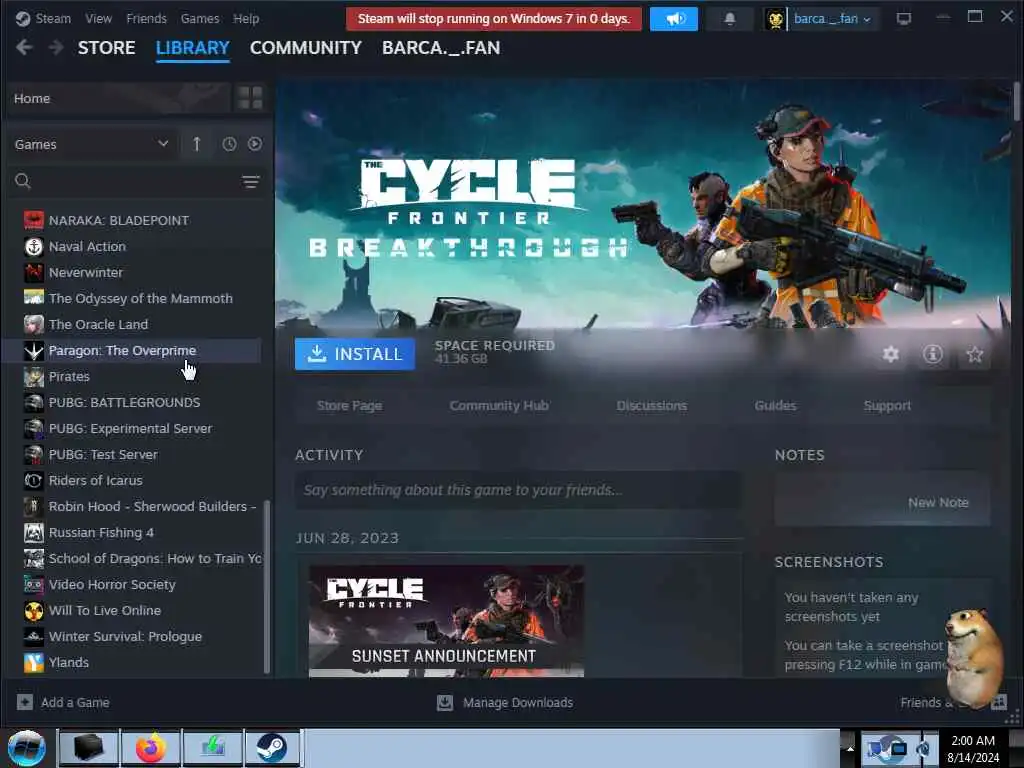Image resolution: width=1024 pixels, height=768 pixels.
Task: Open the Discussions link
Action: [x=652, y=406]
